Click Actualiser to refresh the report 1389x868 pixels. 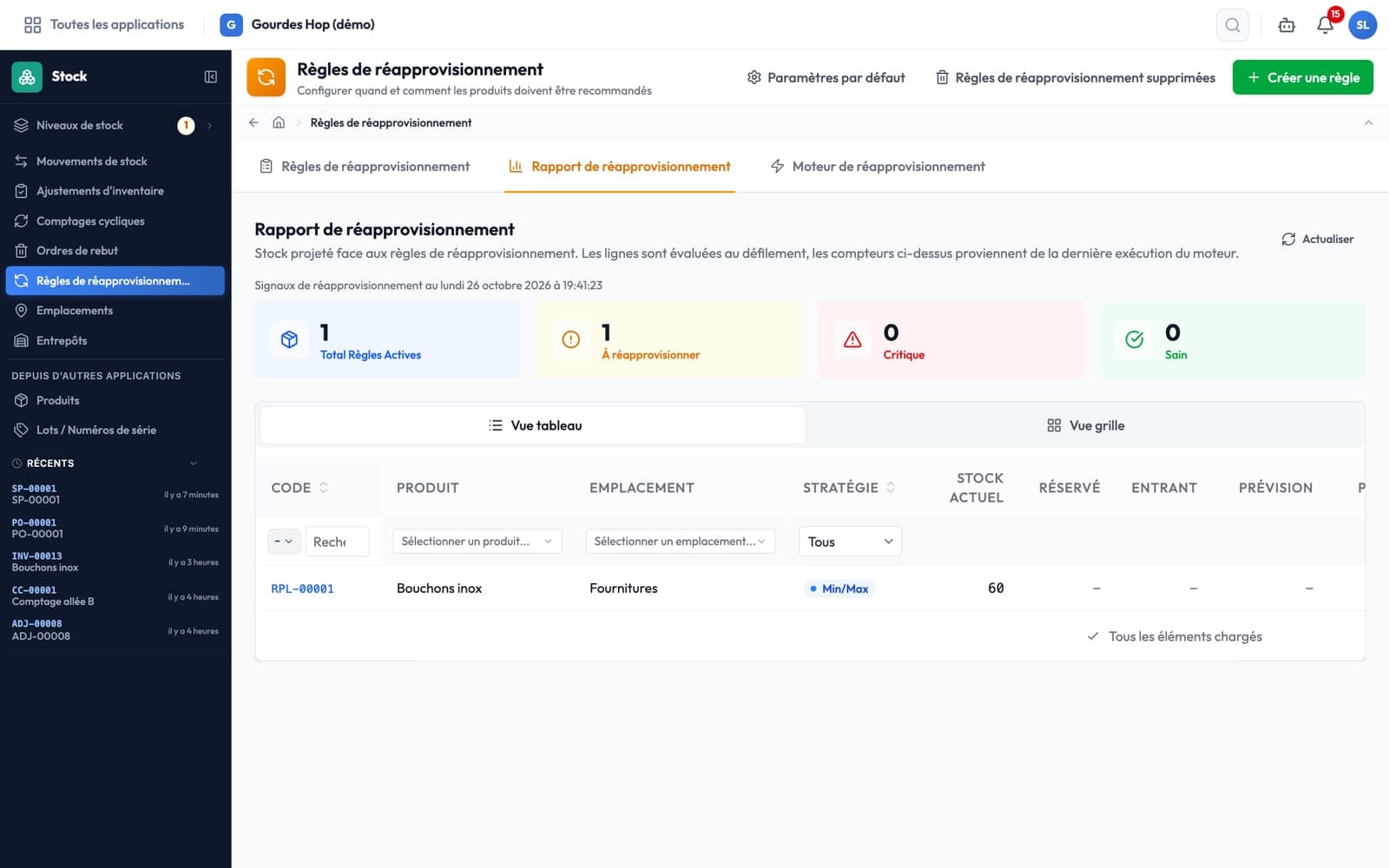click(x=1317, y=240)
